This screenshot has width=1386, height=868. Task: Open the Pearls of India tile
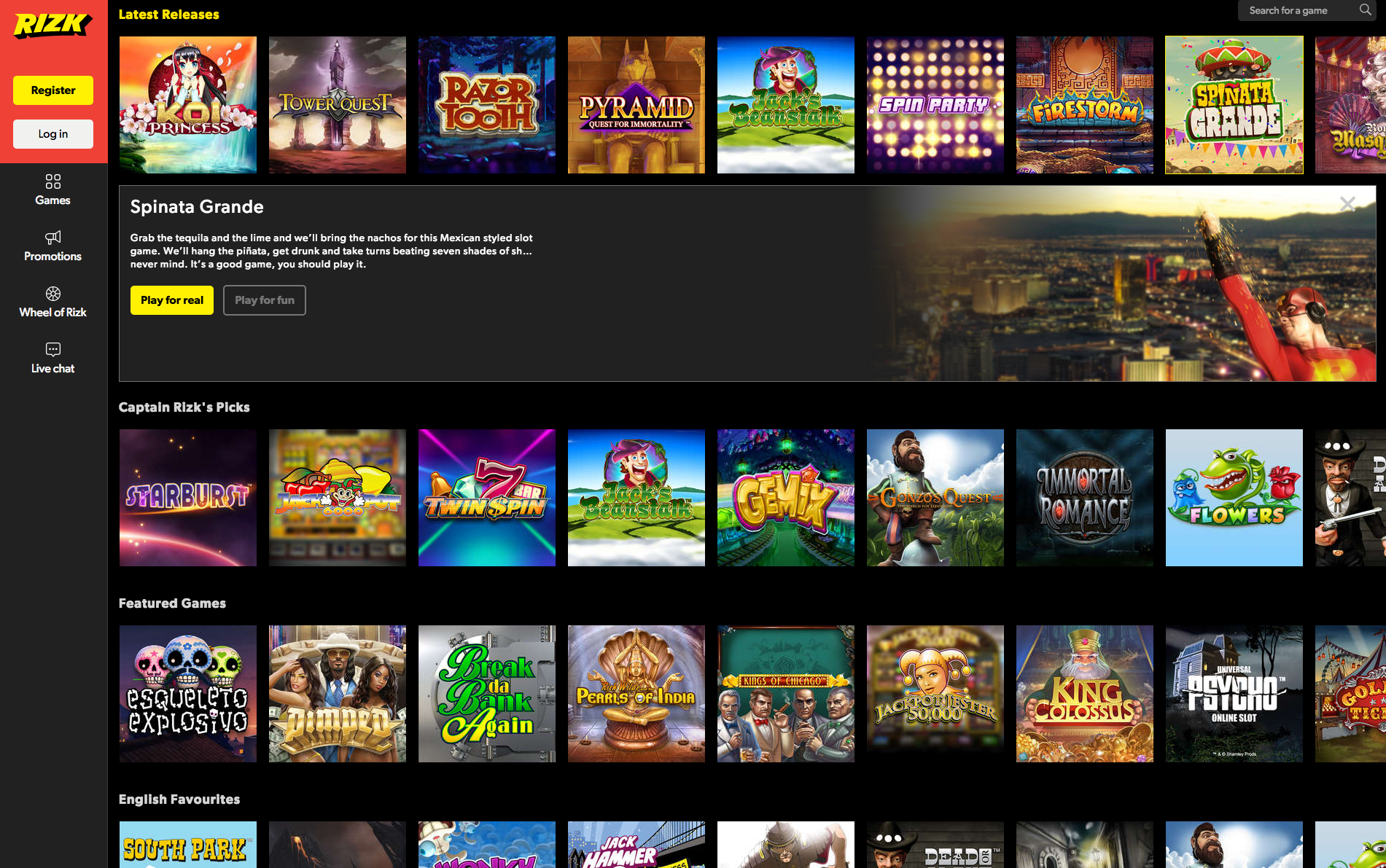point(636,694)
